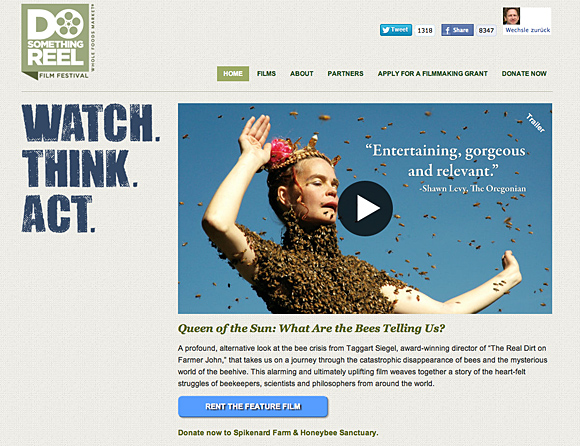Click the user profile photo thumbnail

512,16
